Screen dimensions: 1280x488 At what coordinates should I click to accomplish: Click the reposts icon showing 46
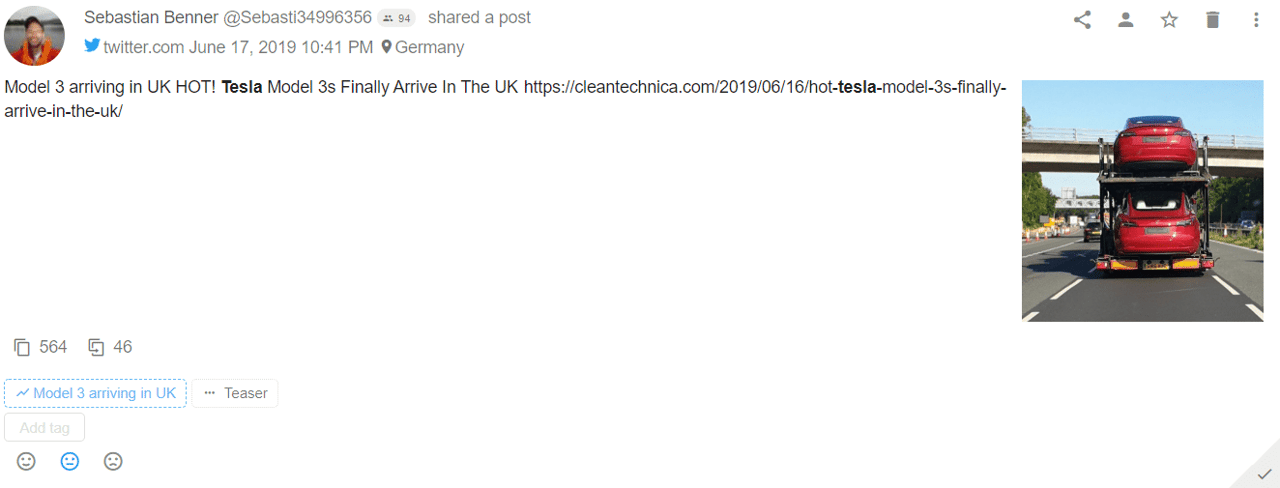[x=96, y=348]
